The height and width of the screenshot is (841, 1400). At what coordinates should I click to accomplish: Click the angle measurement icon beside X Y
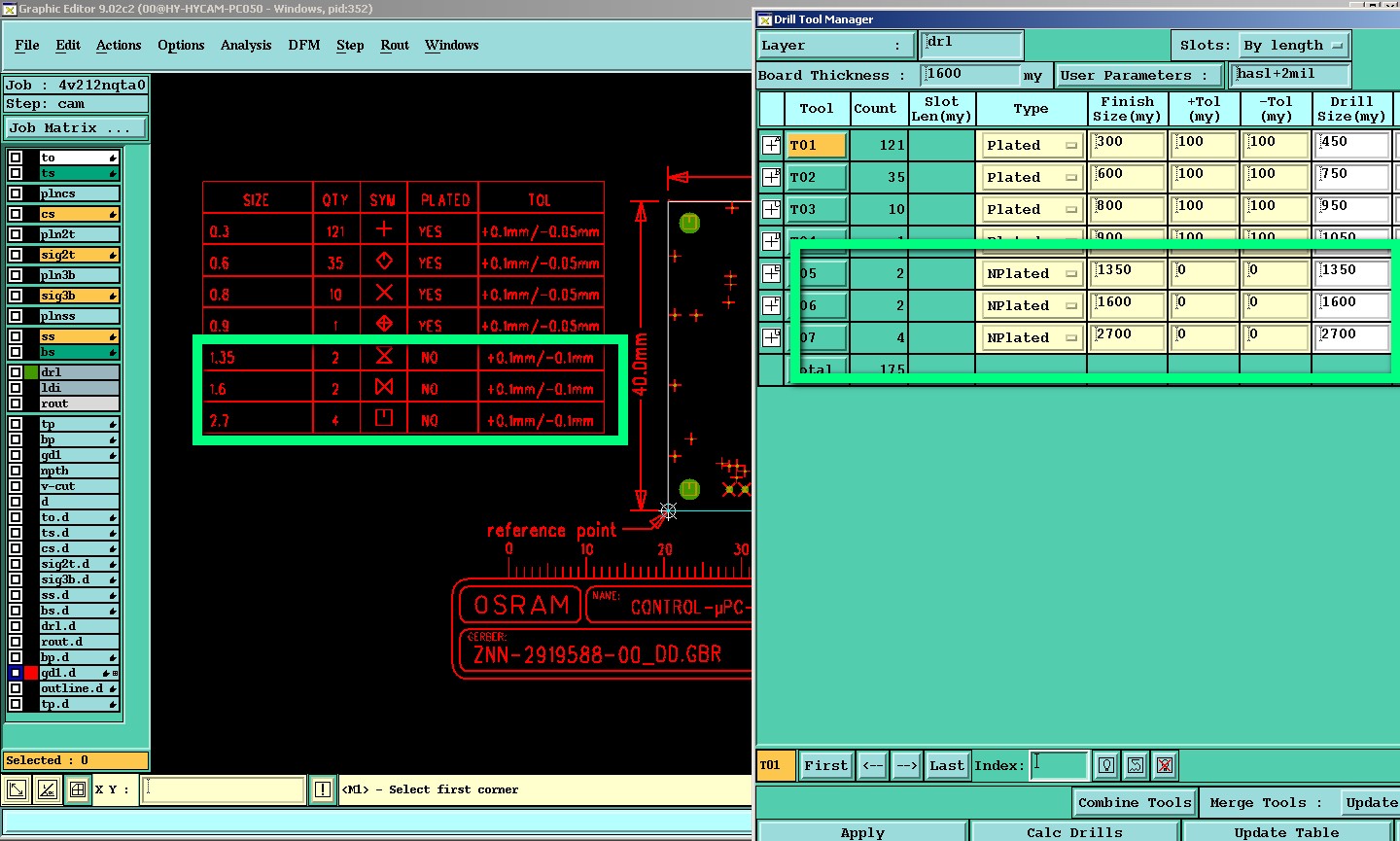[x=47, y=789]
